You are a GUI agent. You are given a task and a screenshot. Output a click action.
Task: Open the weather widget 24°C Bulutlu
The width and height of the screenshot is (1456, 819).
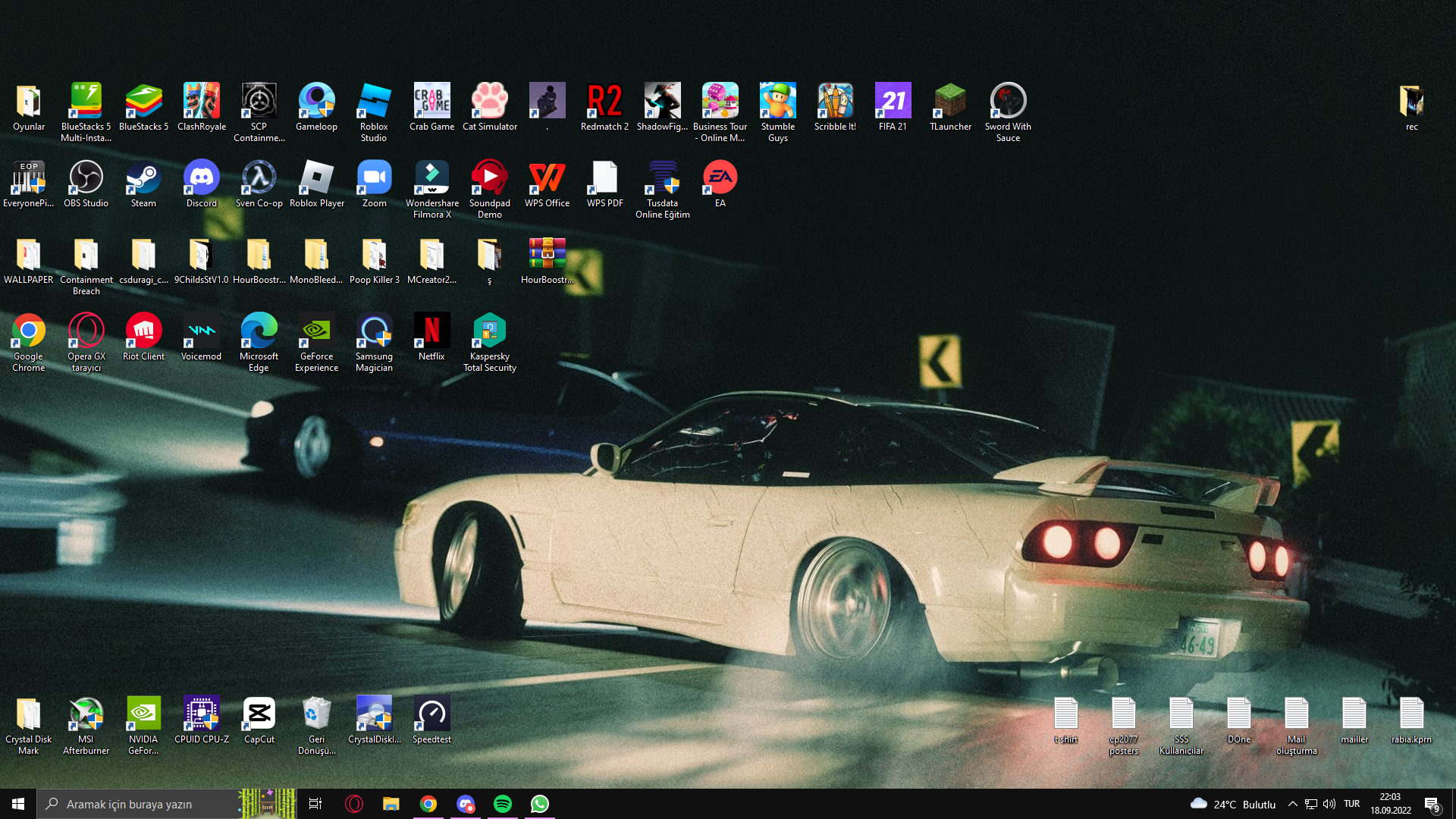coord(1233,804)
